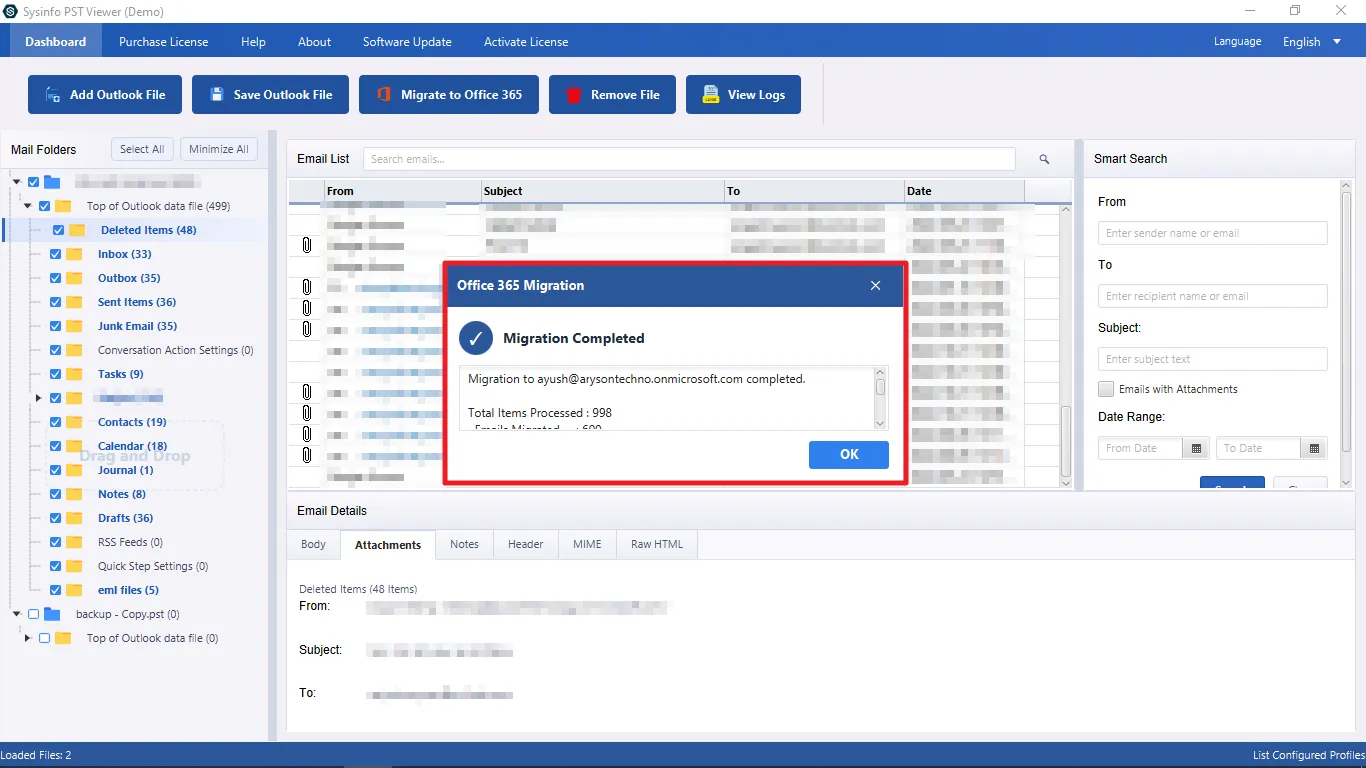The width and height of the screenshot is (1366, 768).
Task: Click the Notes folder icon in Mail Folders
Action: click(x=75, y=494)
